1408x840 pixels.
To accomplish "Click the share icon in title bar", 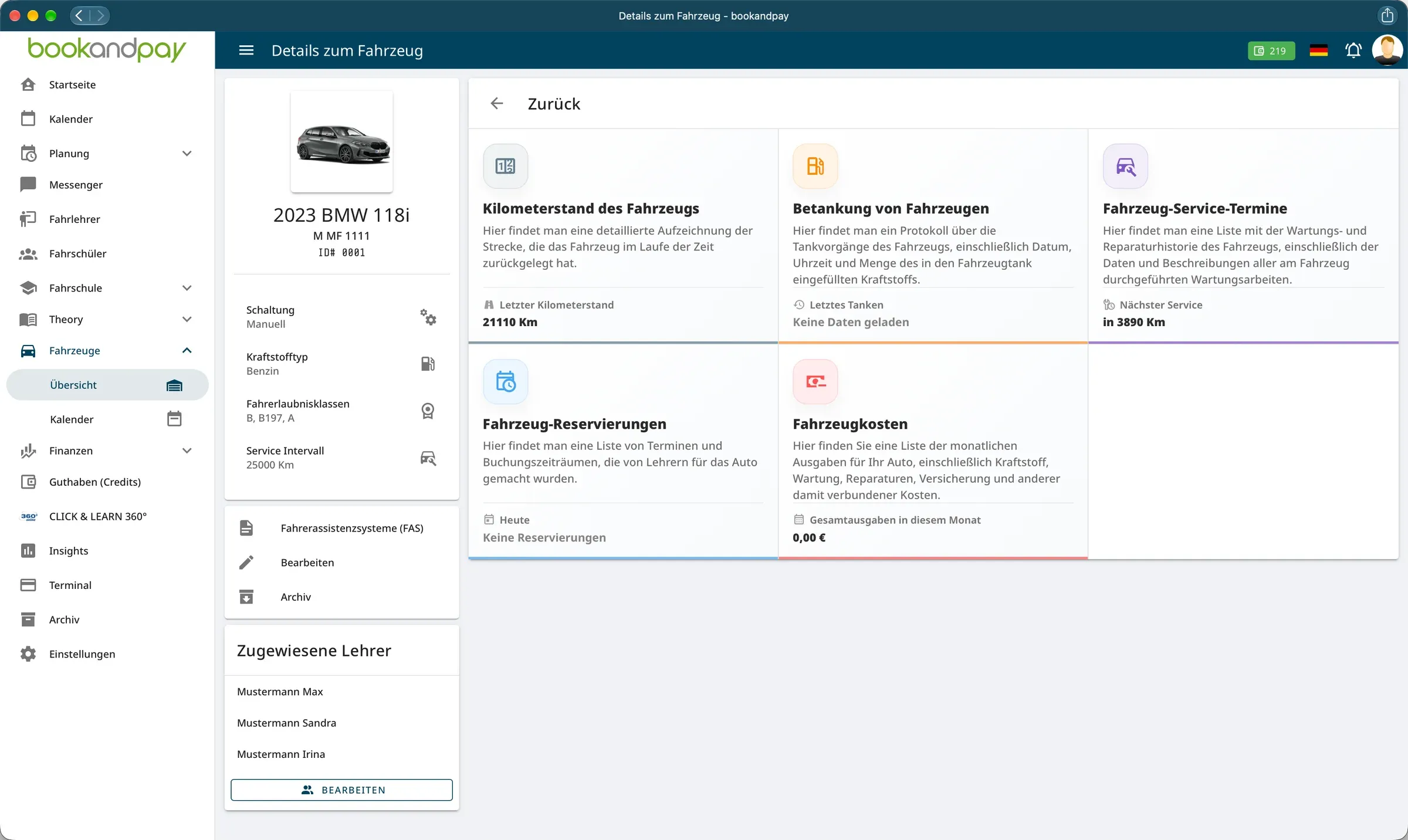I will 1387,15.
